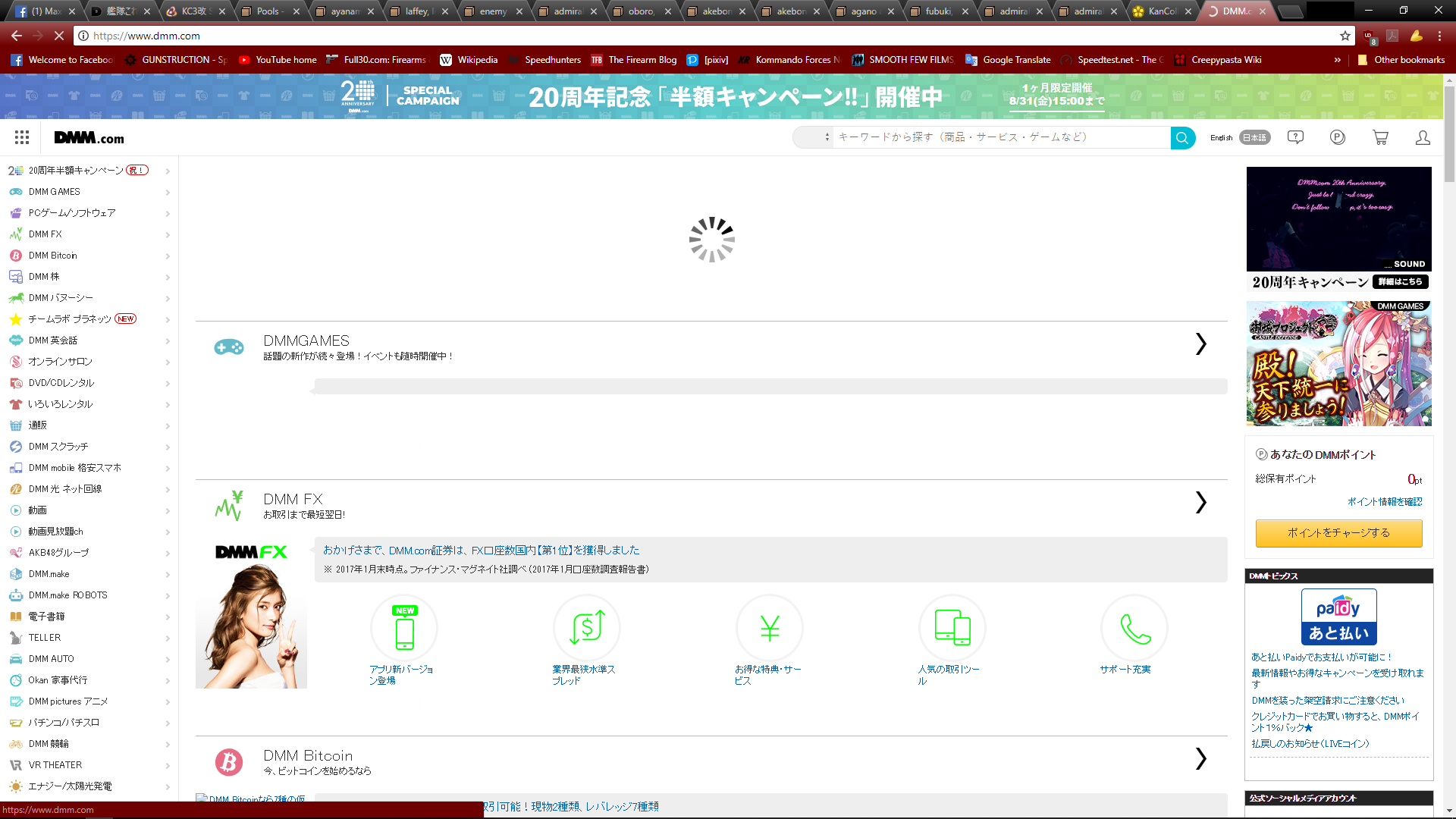Screen dimensions: 1456x819
Task: Open the shopping cart icon
Action: [1380, 137]
